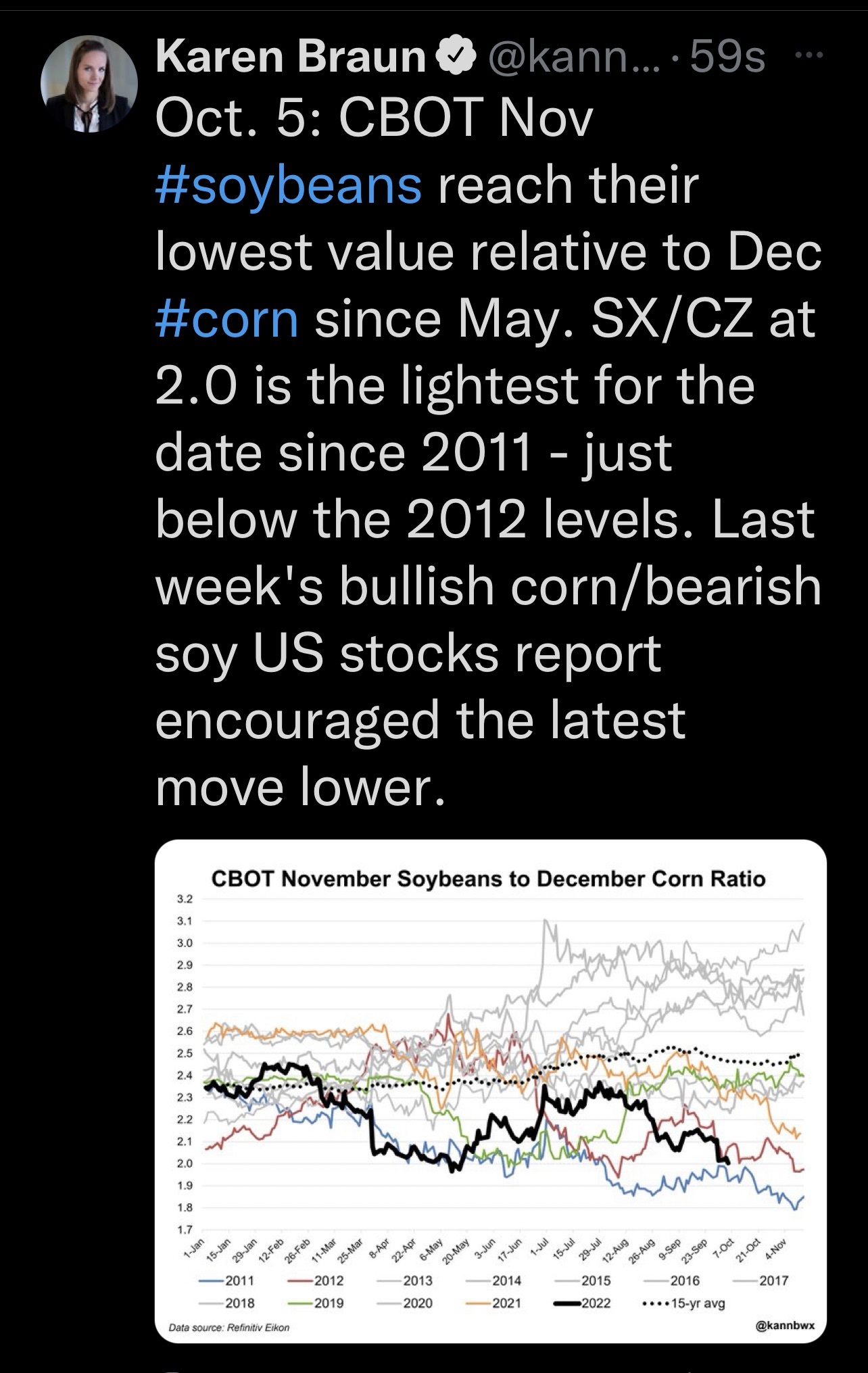Select the orange 2021 legend entry
The width and height of the screenshot is (868, 1373).
493,1302
